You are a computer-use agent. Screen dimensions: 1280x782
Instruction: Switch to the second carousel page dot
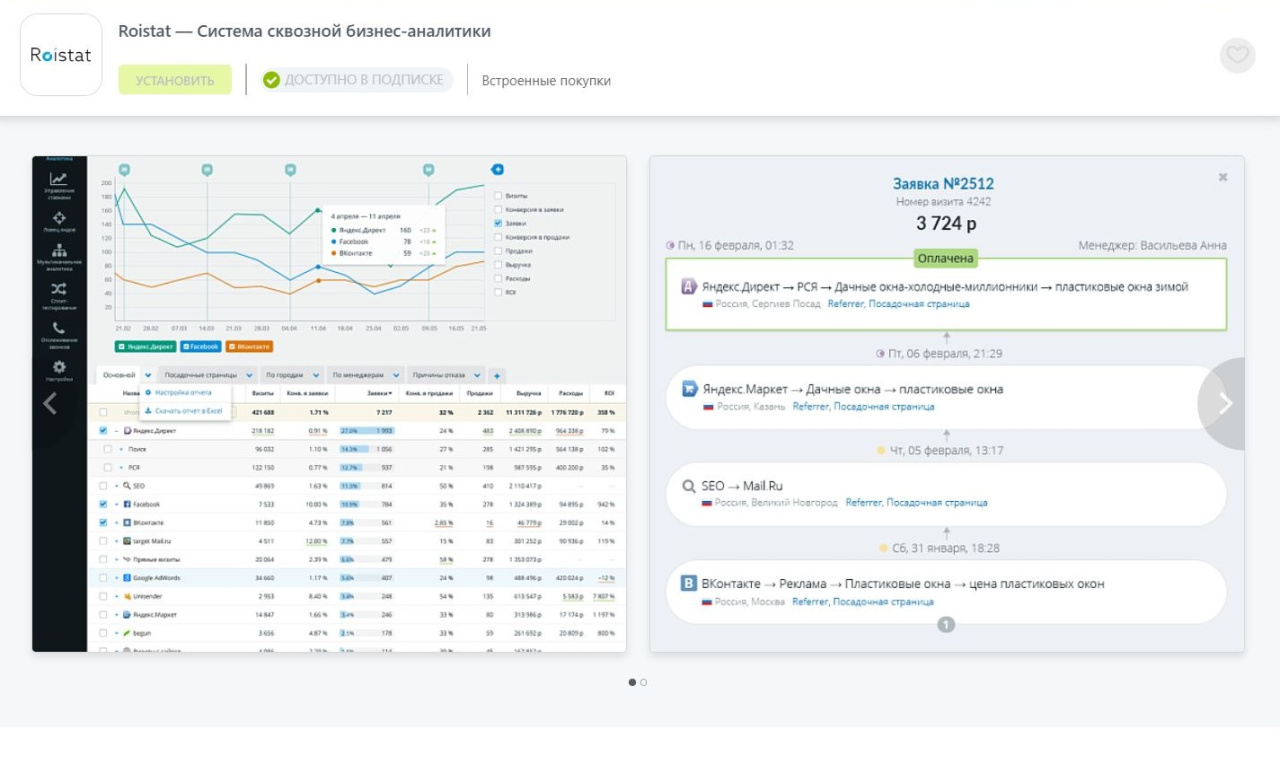[x=643, y=682]
